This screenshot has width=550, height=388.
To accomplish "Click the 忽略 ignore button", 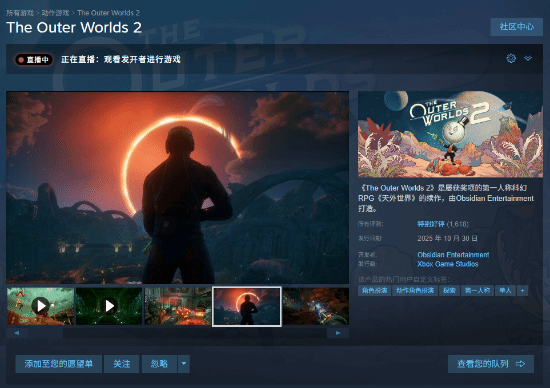I will pyautogui.click(x=159, y=364).
